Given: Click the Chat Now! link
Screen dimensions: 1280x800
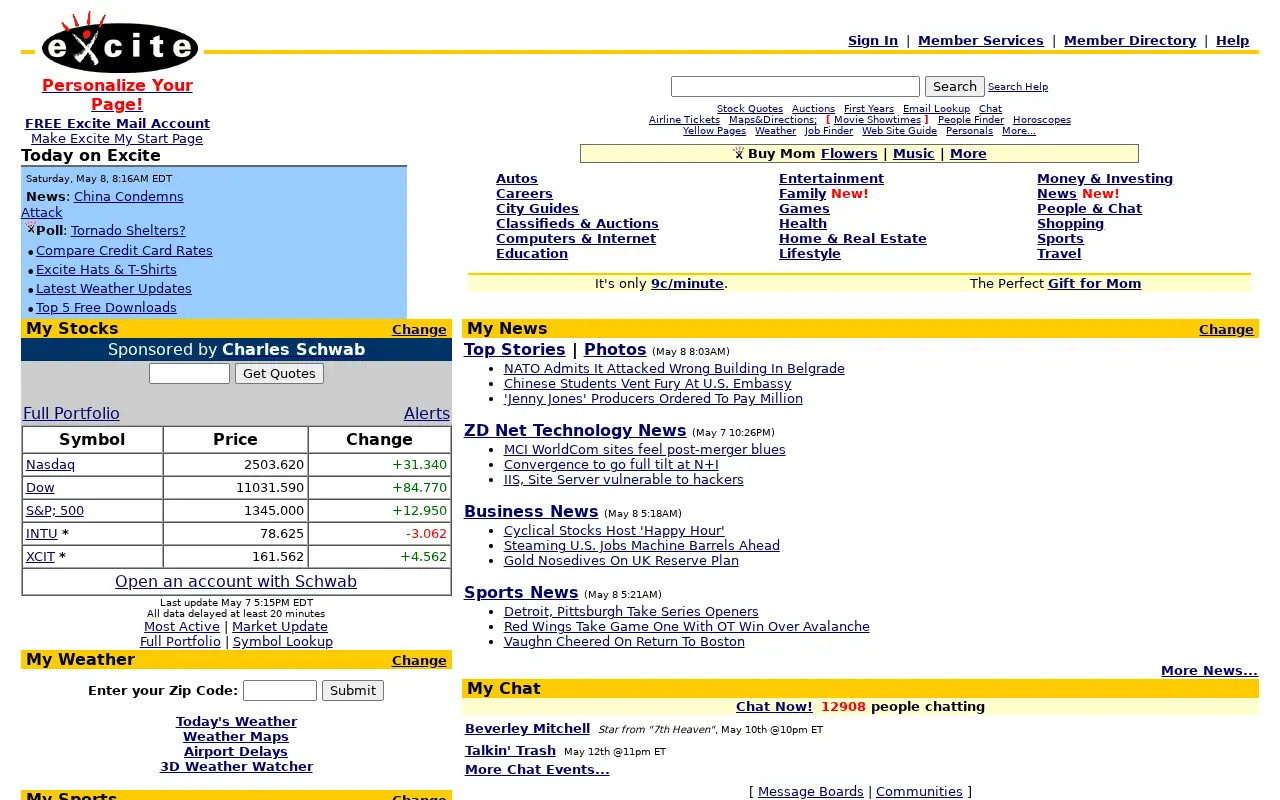Looking at the screenshot, I should click(x=774, y=707).
